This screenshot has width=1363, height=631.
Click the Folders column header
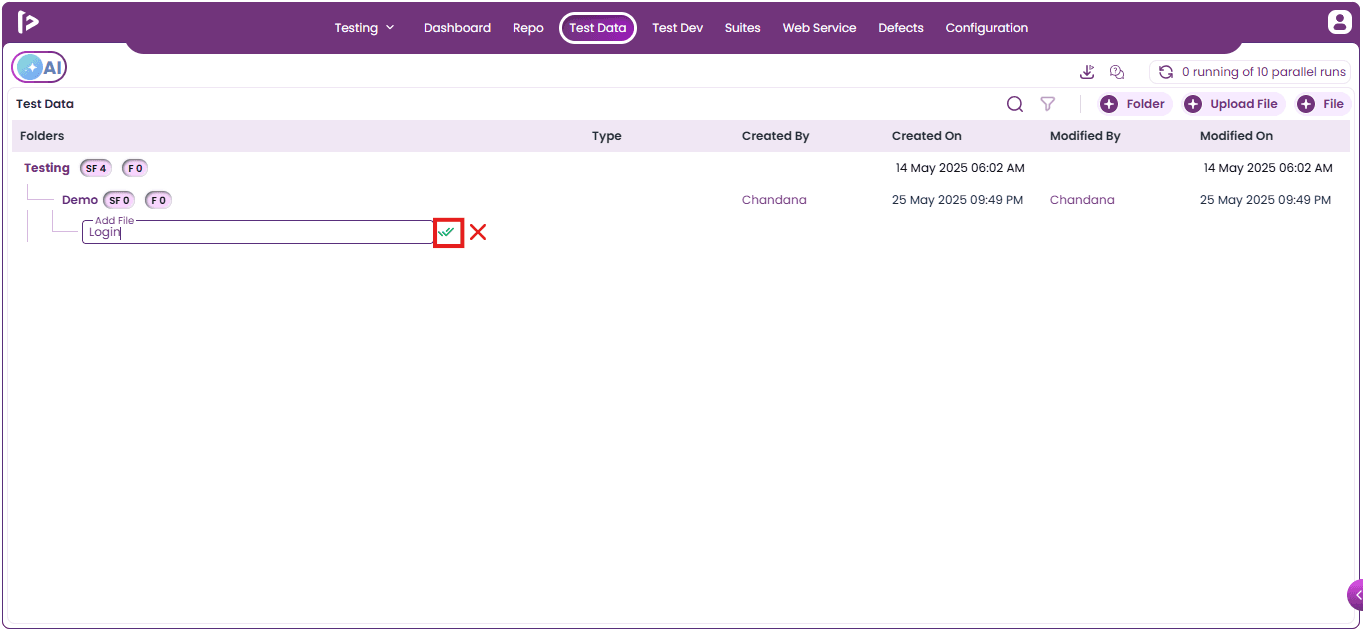[42, 136]
